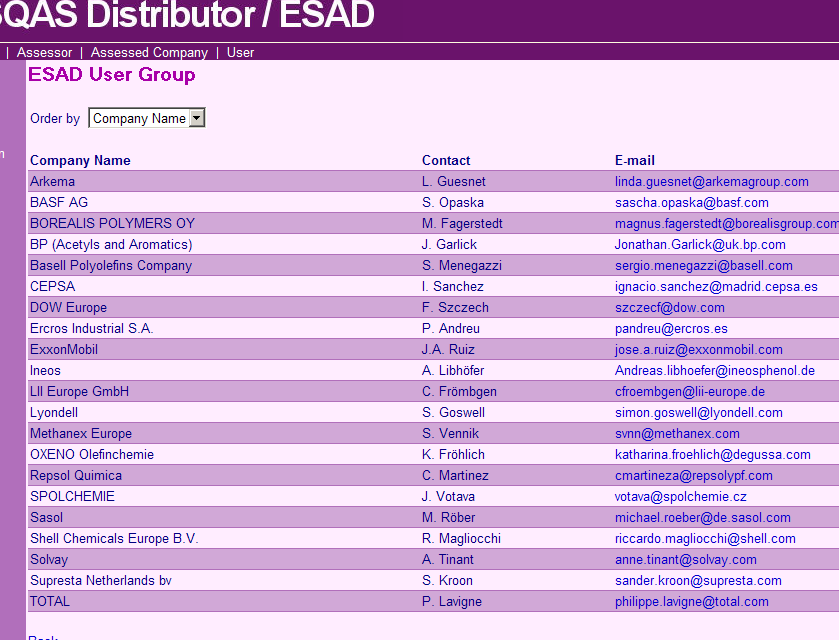The image size is (839, 640).
Task: Click riccardo.magliocchi@shell.com email link
Action: pos(705,538)
